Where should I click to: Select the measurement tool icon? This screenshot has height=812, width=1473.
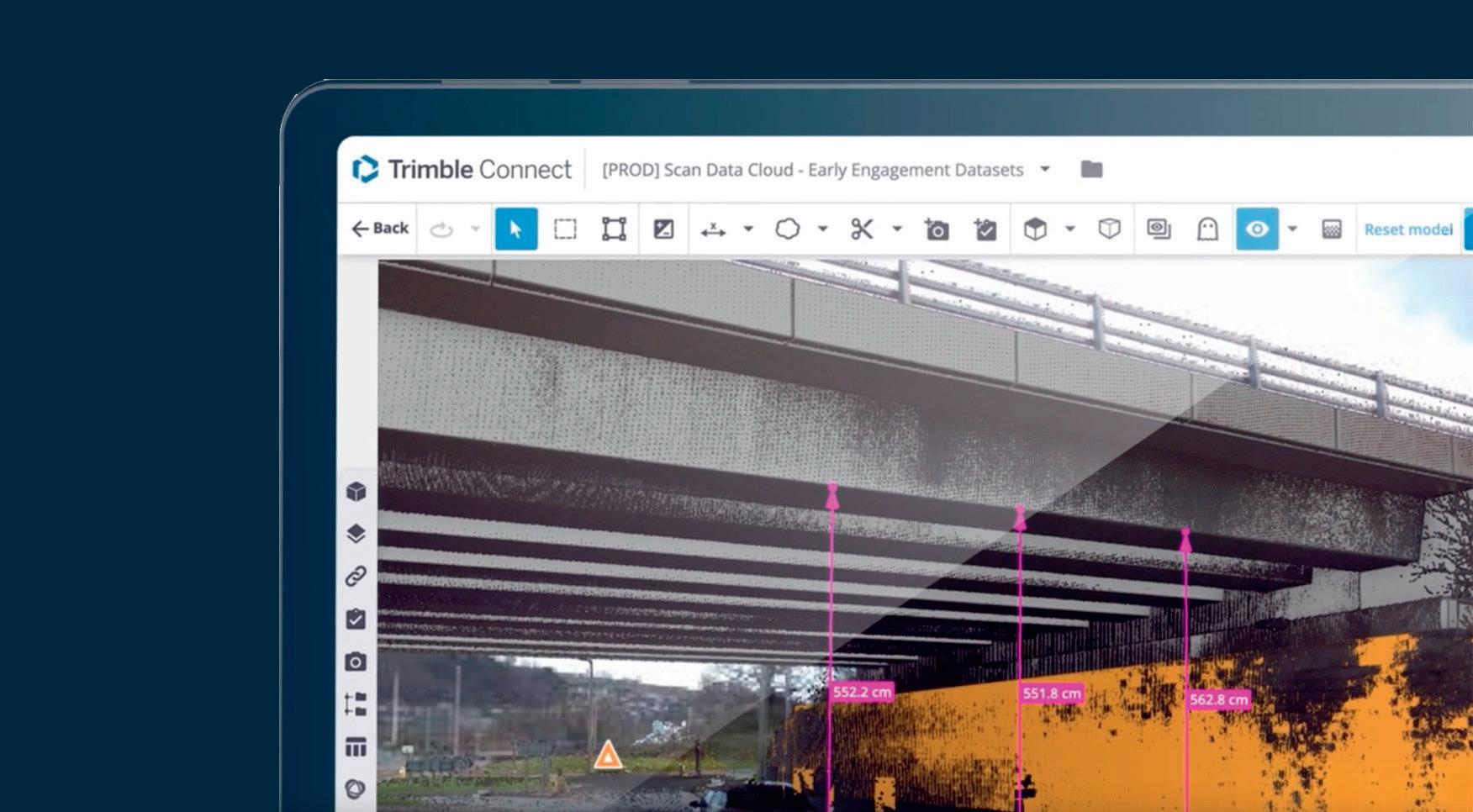click(x=713, y=229)
